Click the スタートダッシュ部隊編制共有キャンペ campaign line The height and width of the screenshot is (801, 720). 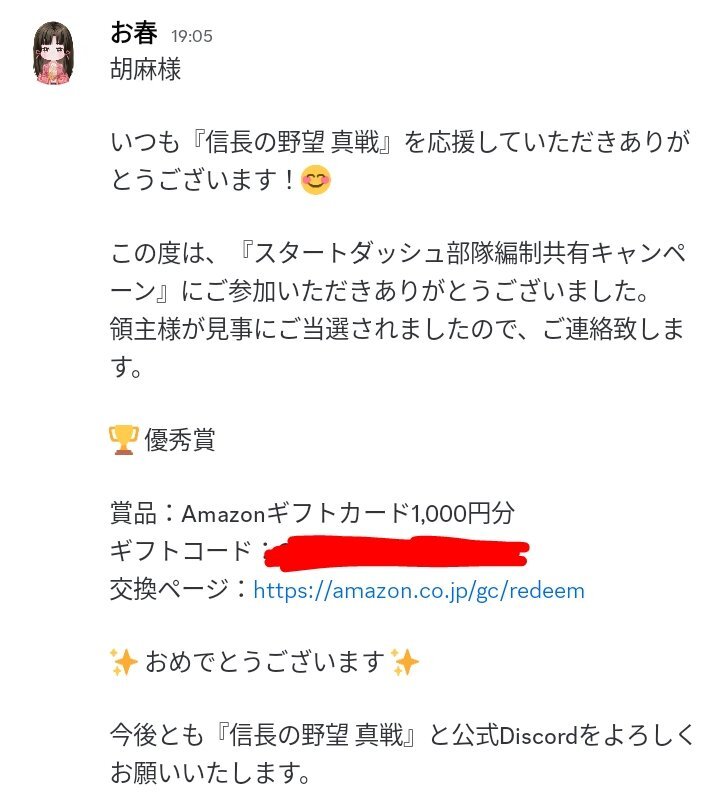point(399,254)
